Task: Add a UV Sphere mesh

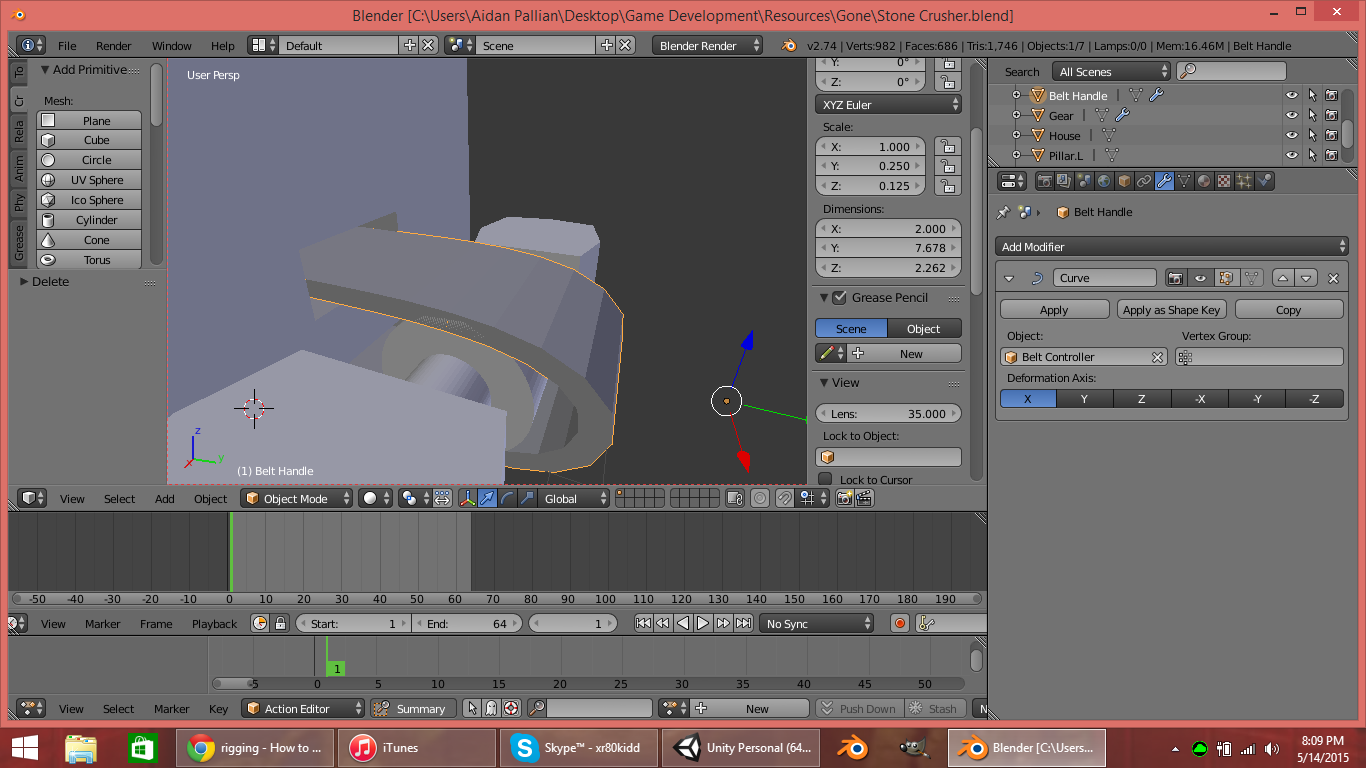Action: [89, 180]
